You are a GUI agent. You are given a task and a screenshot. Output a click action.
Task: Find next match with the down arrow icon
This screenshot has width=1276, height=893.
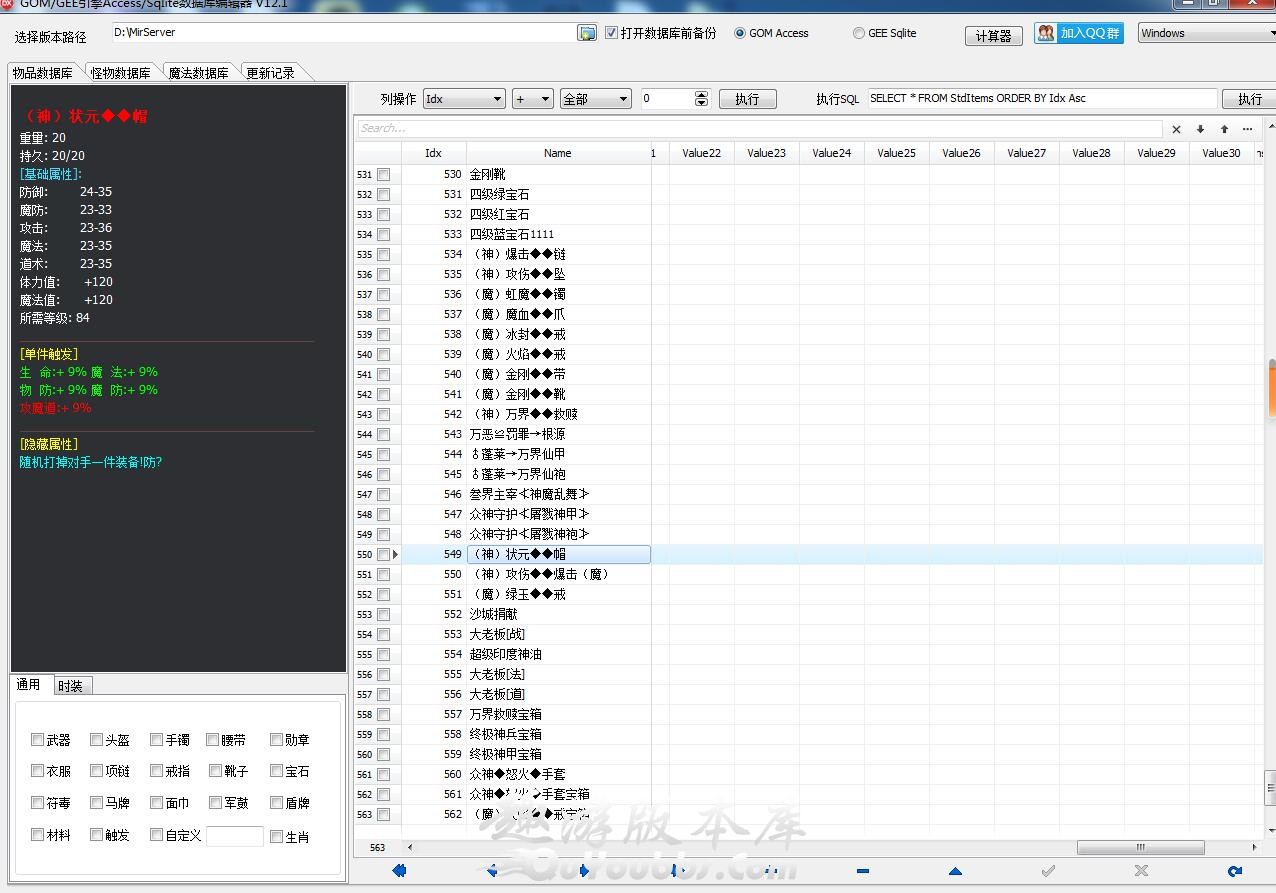pos(1200,129)
